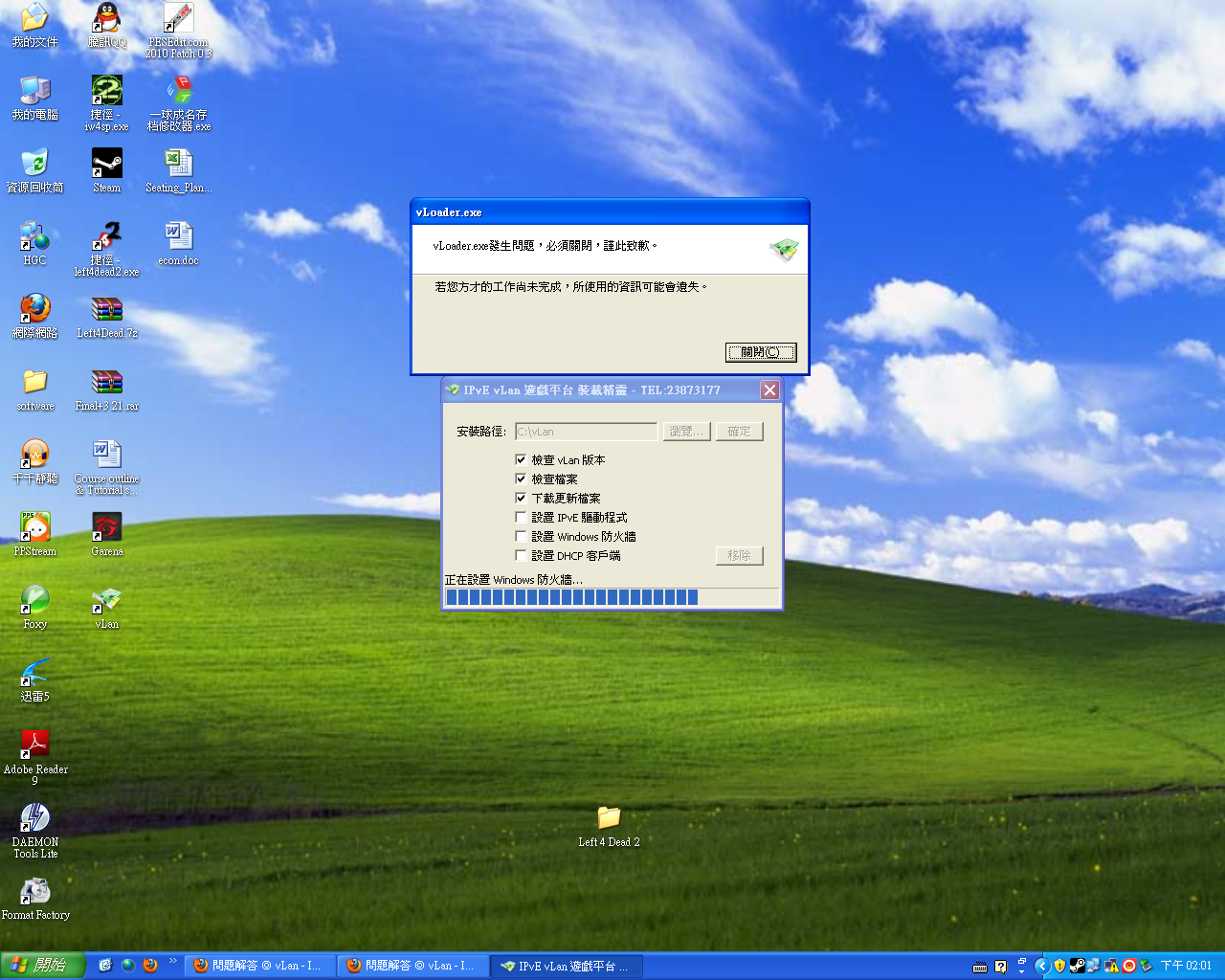This screenshot has height=980, width=1225.
Task: Enable the 設置 IPvE 驅動程式 checkbox
Action: click(521, 517)
